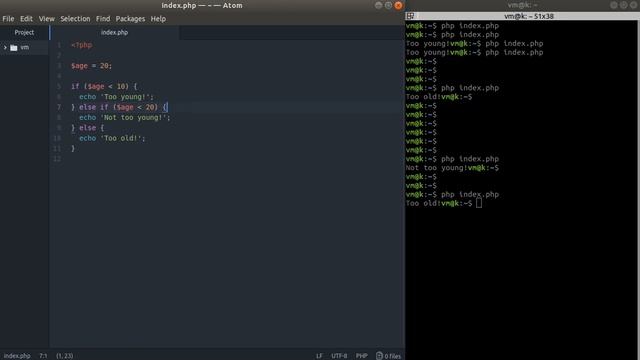Screen dimensions: 640x360
Task: Minimize the Atom window
Action: [x=378, y=5]
